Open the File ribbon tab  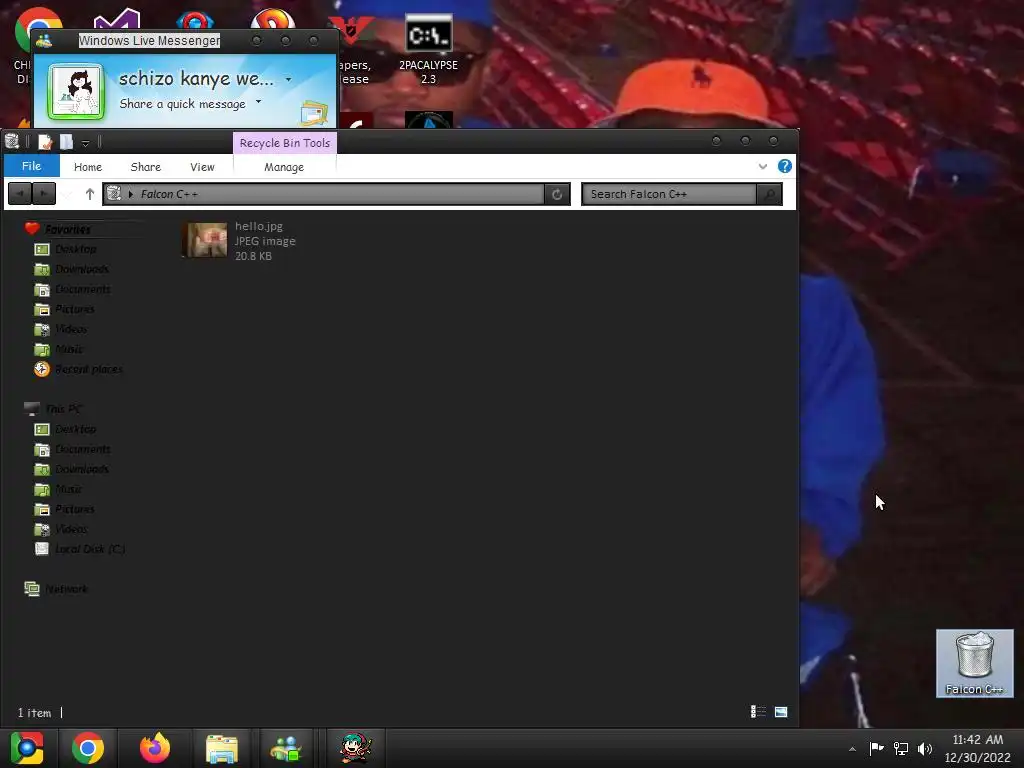point(31,166)
